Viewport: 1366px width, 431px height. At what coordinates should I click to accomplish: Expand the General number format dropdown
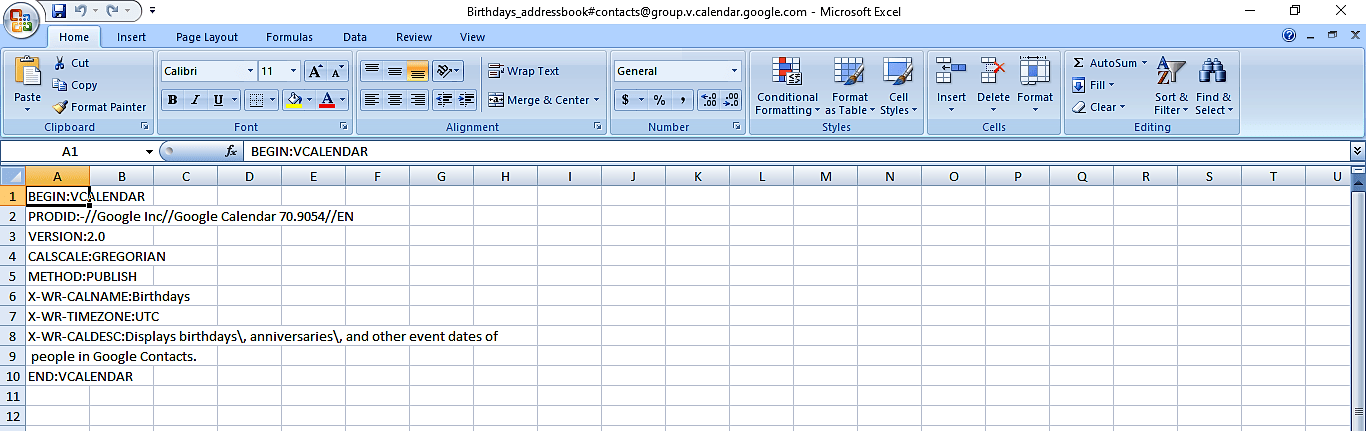click(x=734, y=71)
